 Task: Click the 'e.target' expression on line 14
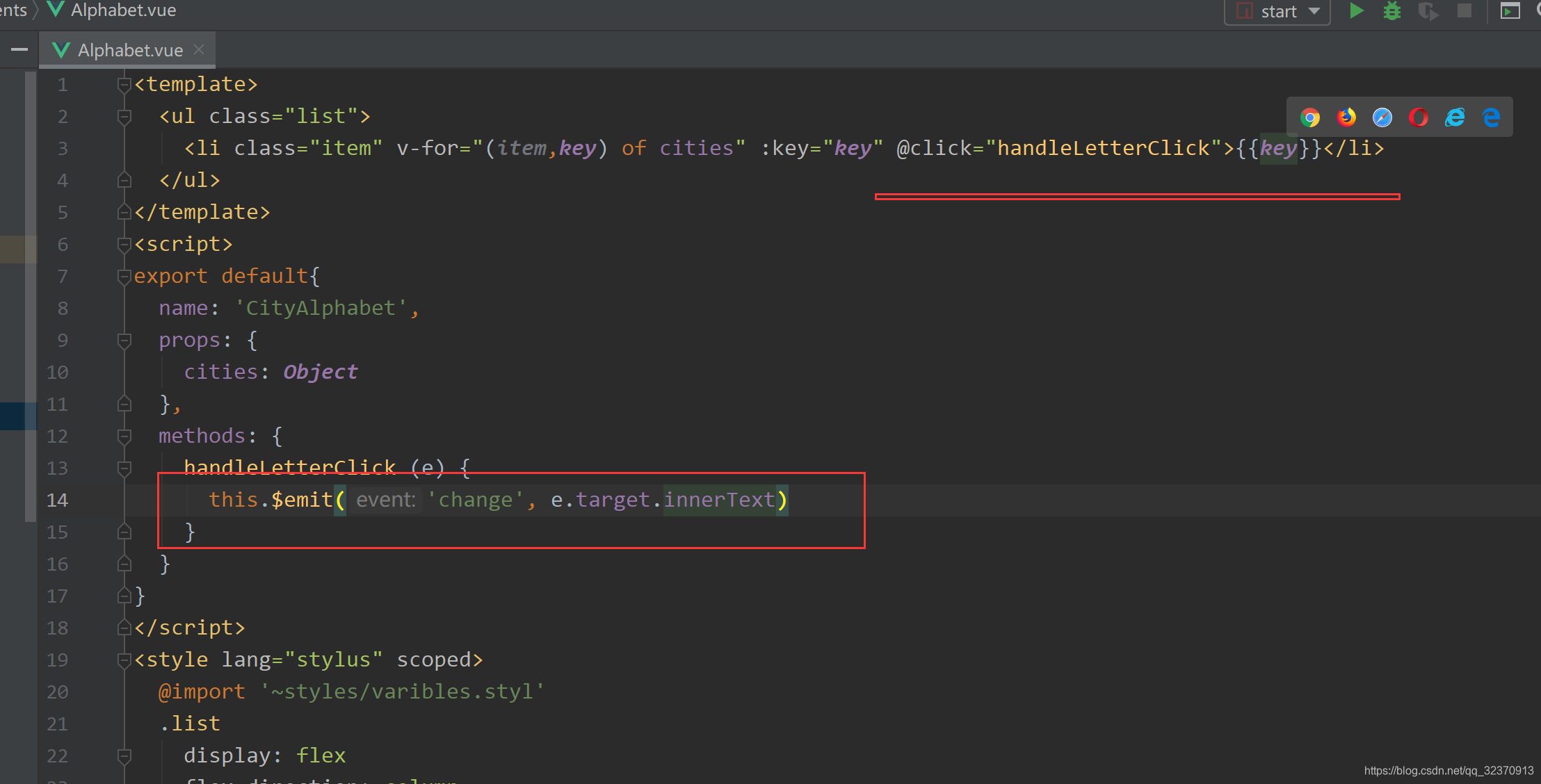(x=600, y=500)
